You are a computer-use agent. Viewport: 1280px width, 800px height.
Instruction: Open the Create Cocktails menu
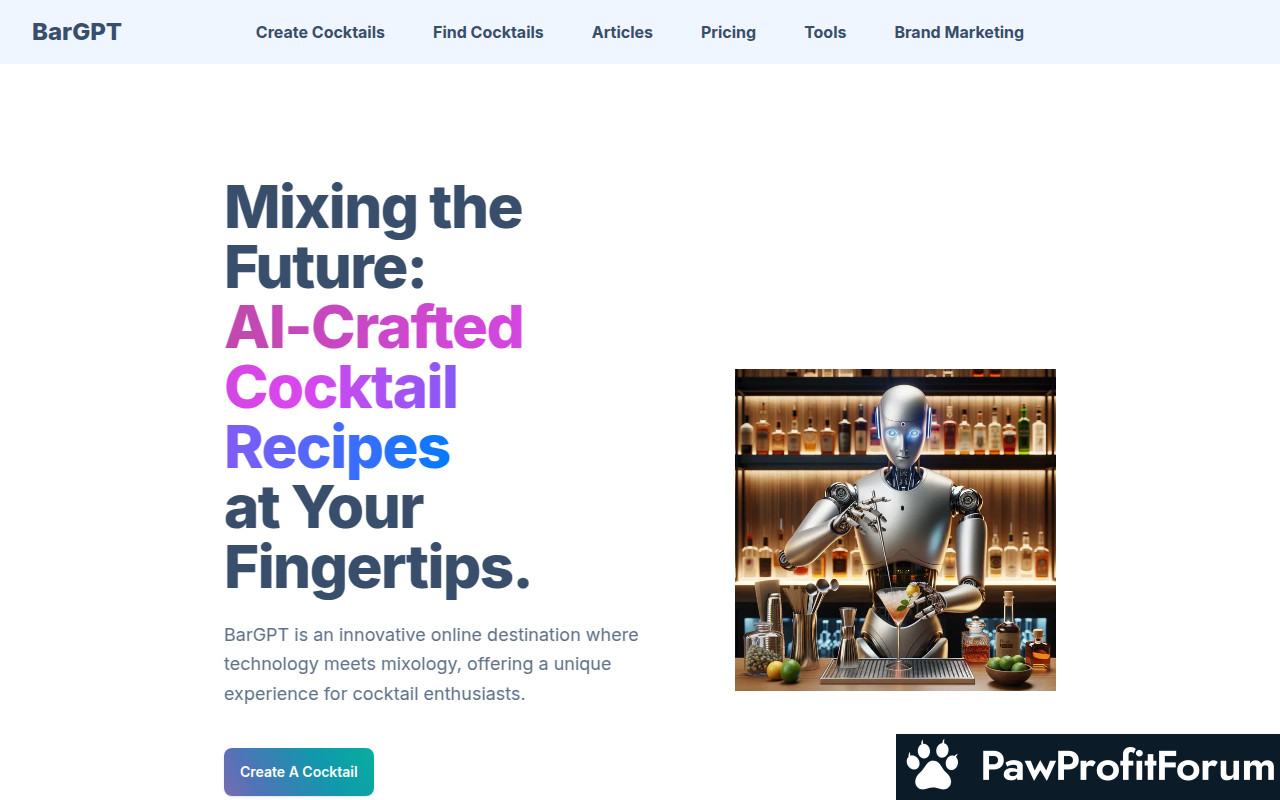(320, 32)
